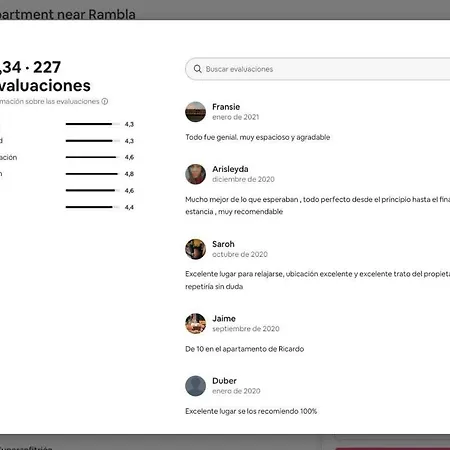Open reviewer name Jaime

pyautogui.click(x=224, y=318)
